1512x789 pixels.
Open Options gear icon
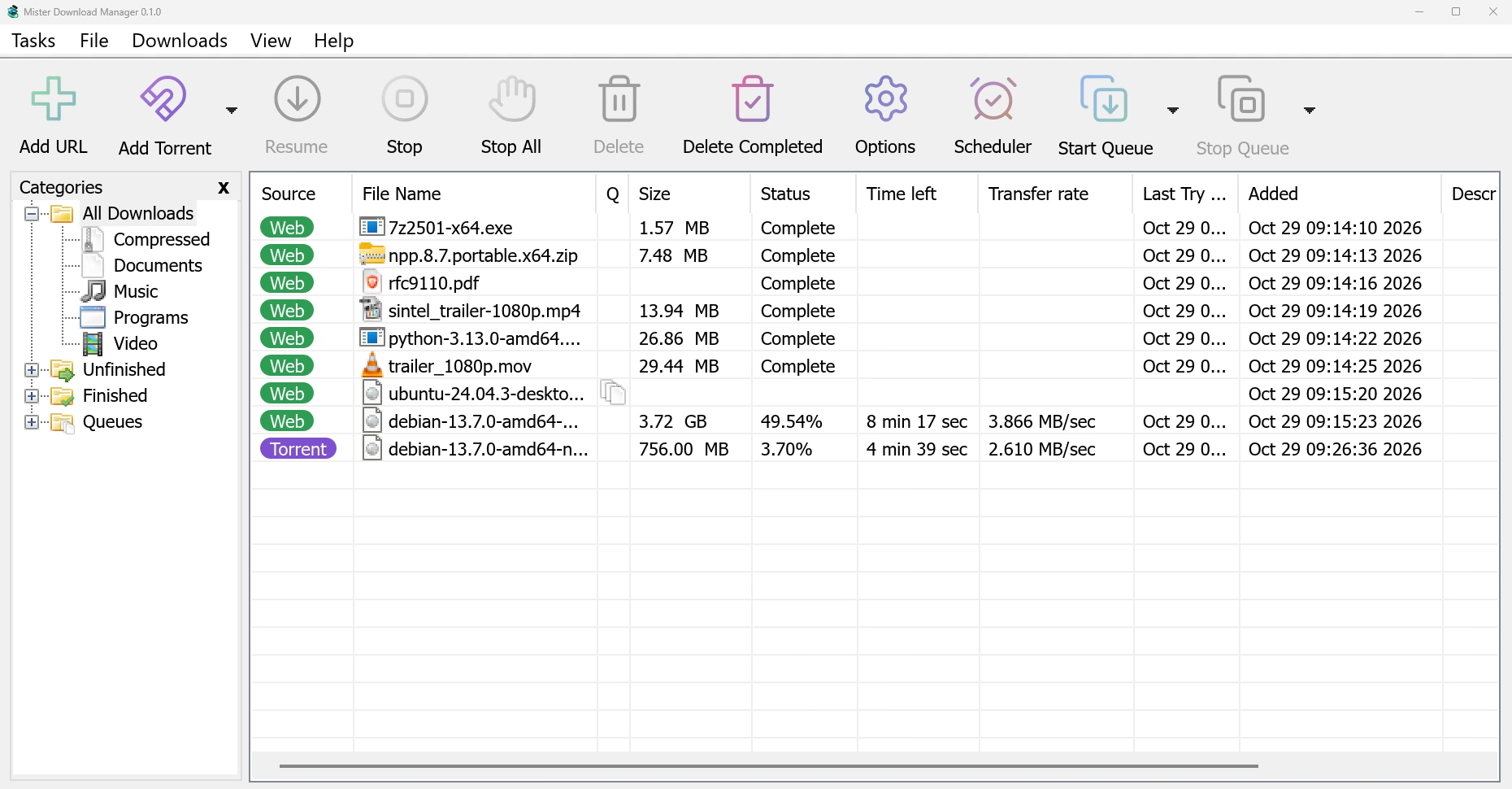[x=886, y=98]
